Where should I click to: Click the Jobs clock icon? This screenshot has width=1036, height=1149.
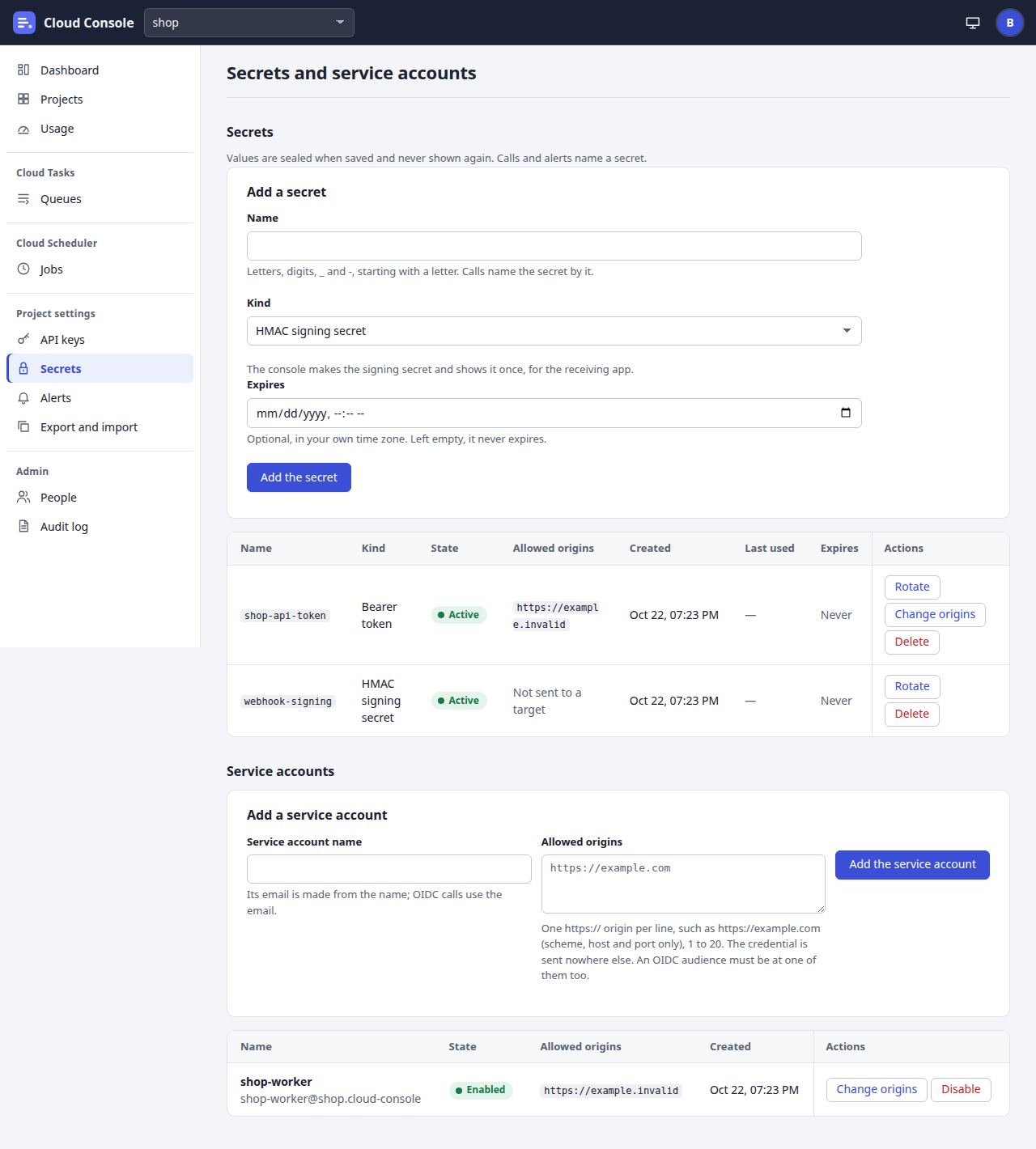click(x=23, y=269)
